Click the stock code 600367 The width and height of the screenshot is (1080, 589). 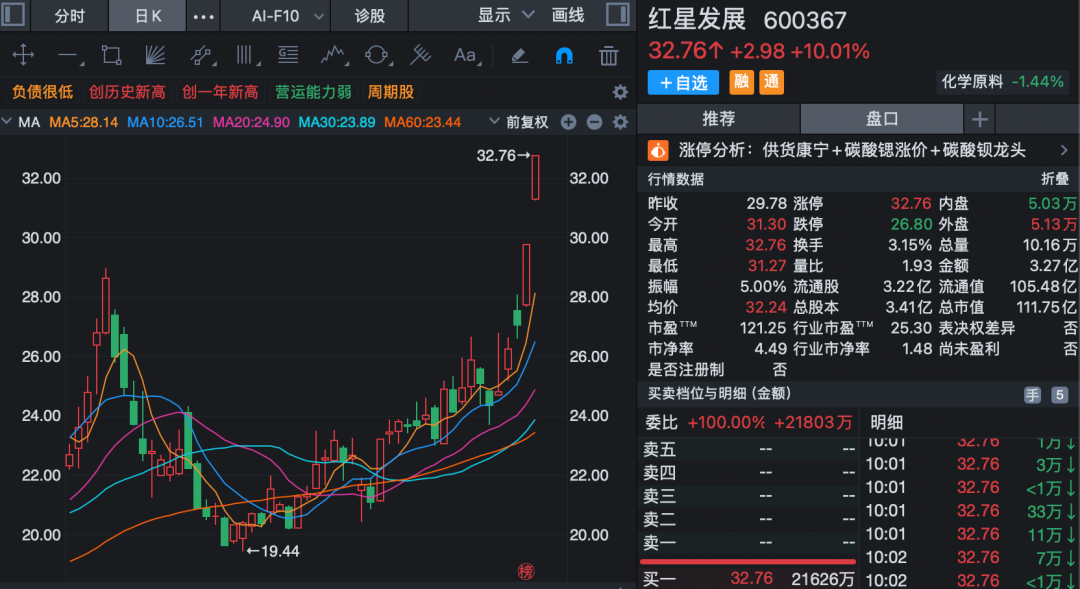point(804,21)
